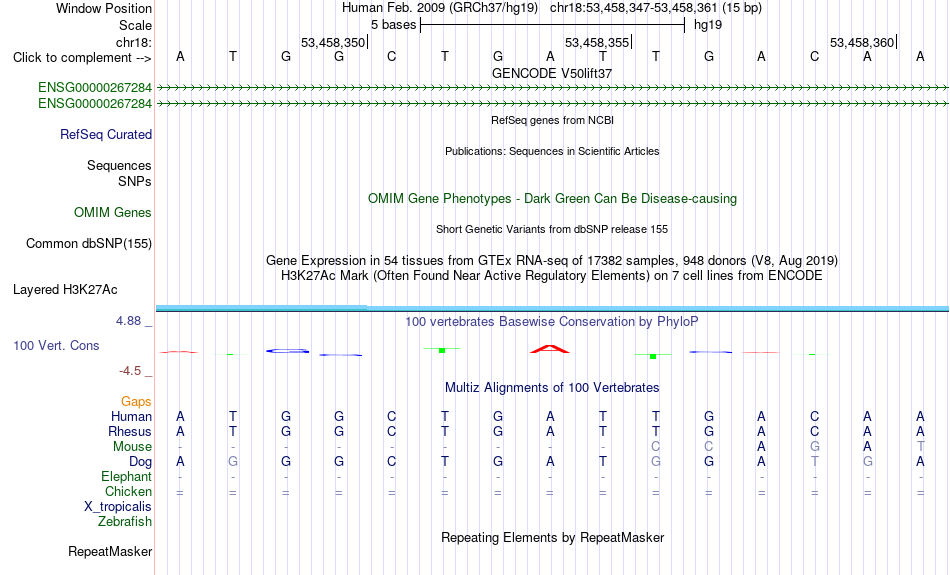
Task: Select the 'Dog' species row label
Action: [140, 462]
